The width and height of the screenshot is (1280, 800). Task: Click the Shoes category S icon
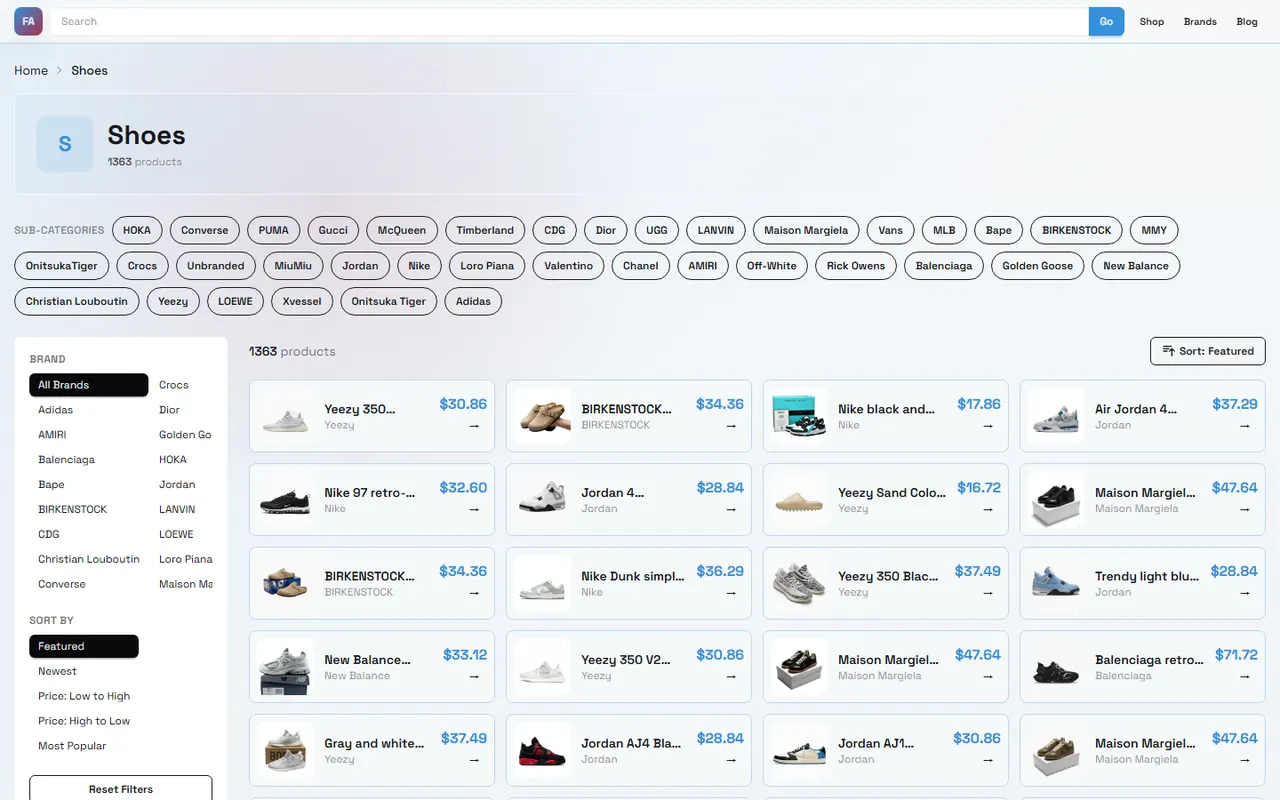(65, 144)
